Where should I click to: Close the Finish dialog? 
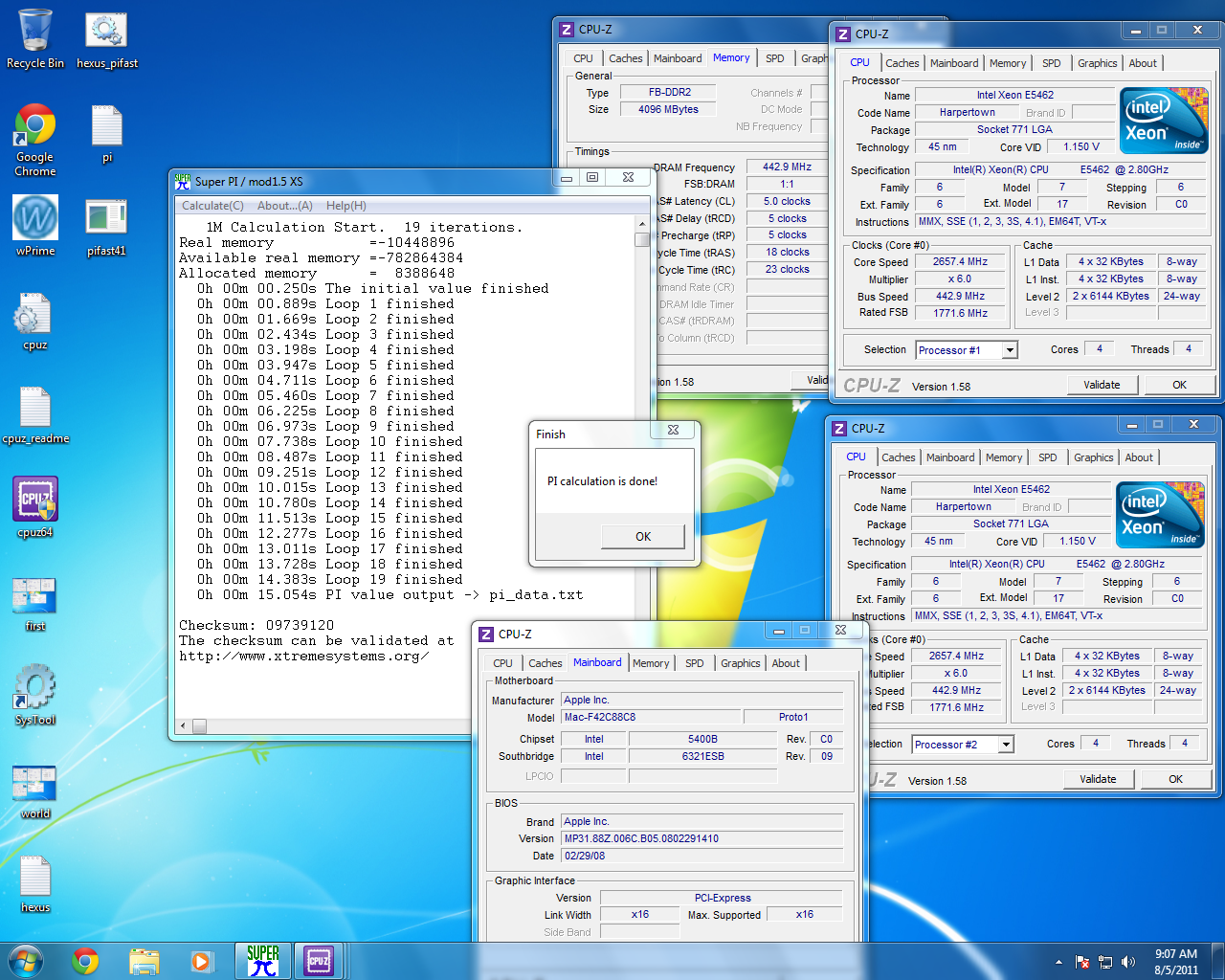click(x=673, y=431)
